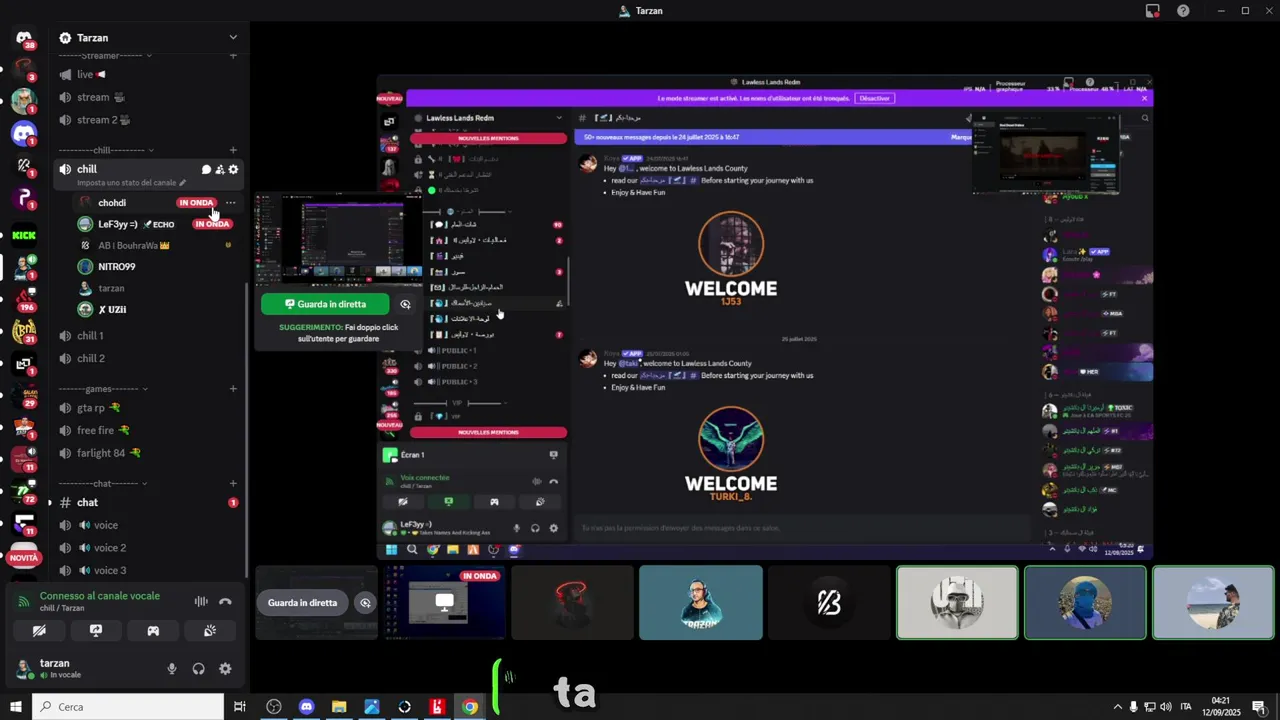Mute the microphone in user panel
This screenshot has width=1280, height=720.
tap(172, 669)
